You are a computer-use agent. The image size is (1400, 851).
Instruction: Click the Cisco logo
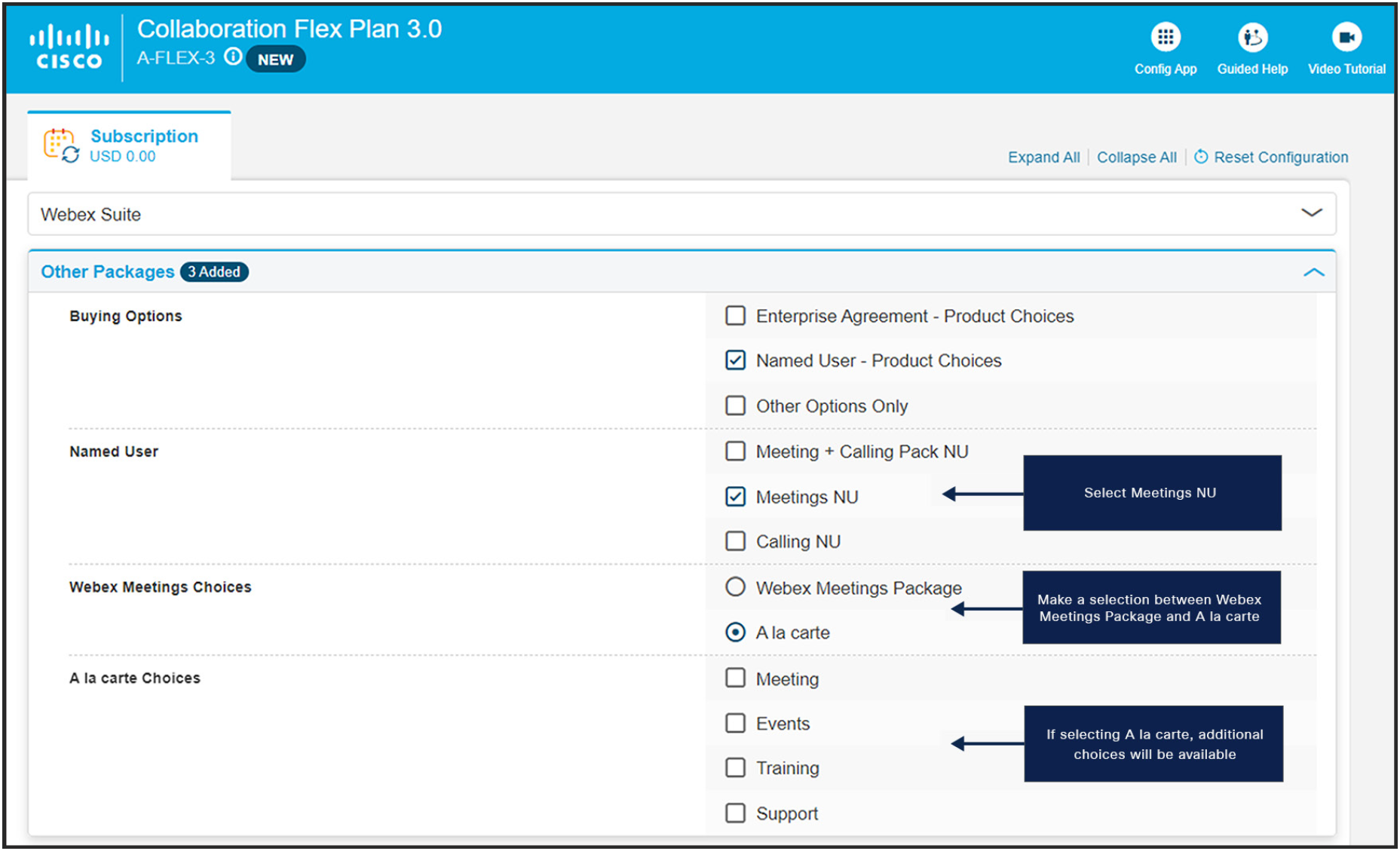[x=66, y=45]
